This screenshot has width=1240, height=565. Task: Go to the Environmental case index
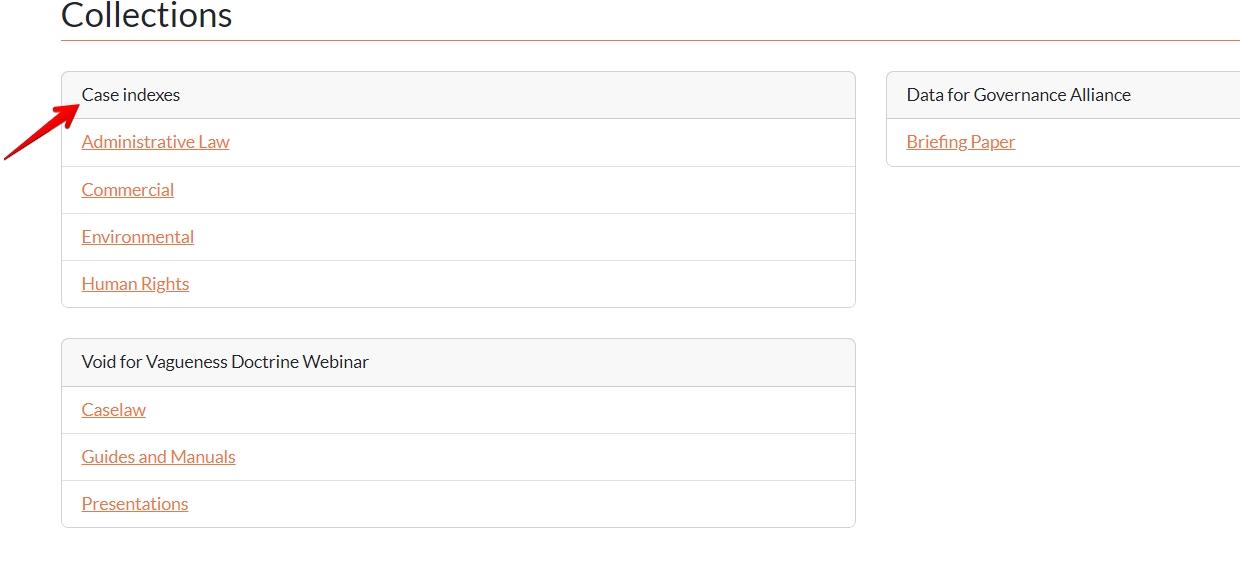(138, 237)
